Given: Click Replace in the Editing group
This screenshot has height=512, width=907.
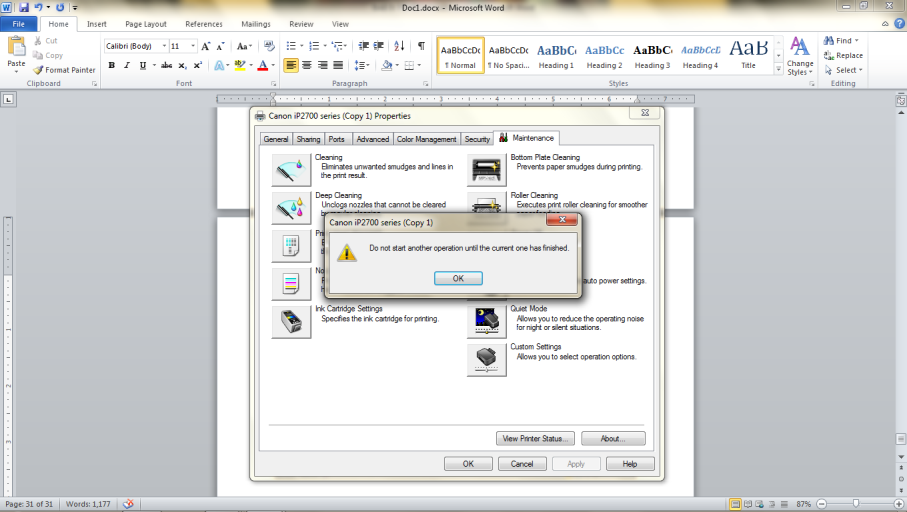Looking at the screenshot, I should 843,56.
